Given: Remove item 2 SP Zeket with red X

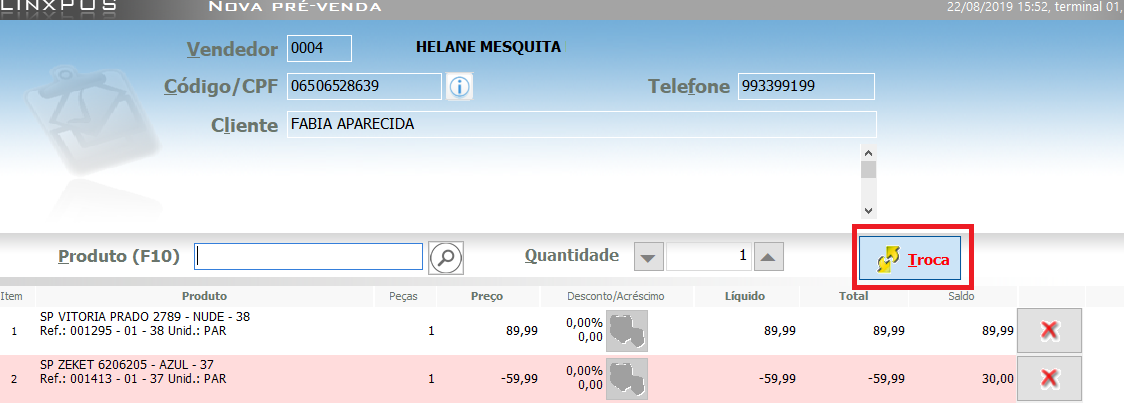Looking at the screenshot, I should (1049, 378).
